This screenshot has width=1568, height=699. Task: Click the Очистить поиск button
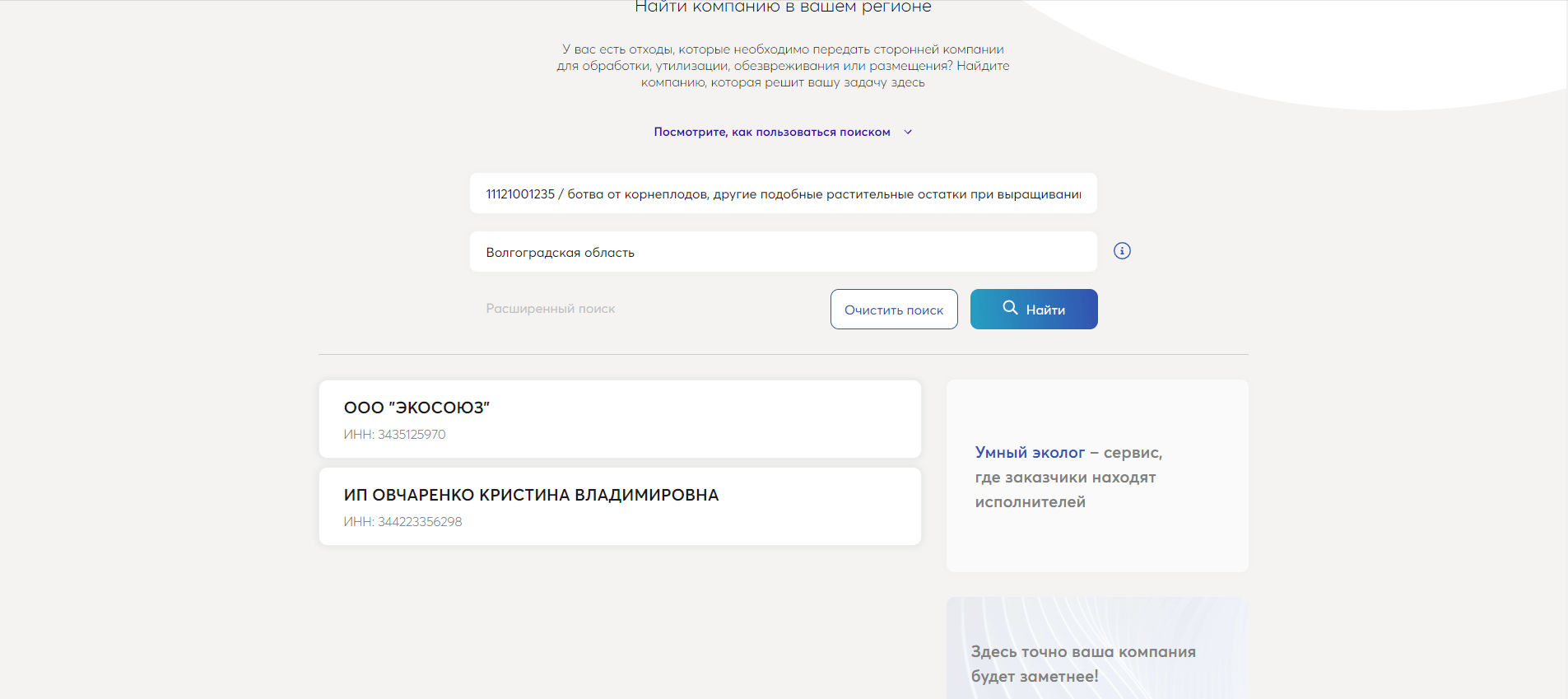pyautogui.click(x=894, y=310)
